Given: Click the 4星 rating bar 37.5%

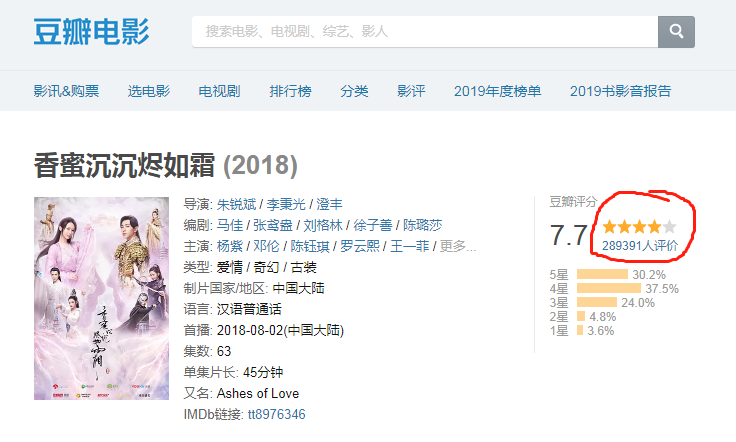Looking at the screenshot, I should (608, 289).
